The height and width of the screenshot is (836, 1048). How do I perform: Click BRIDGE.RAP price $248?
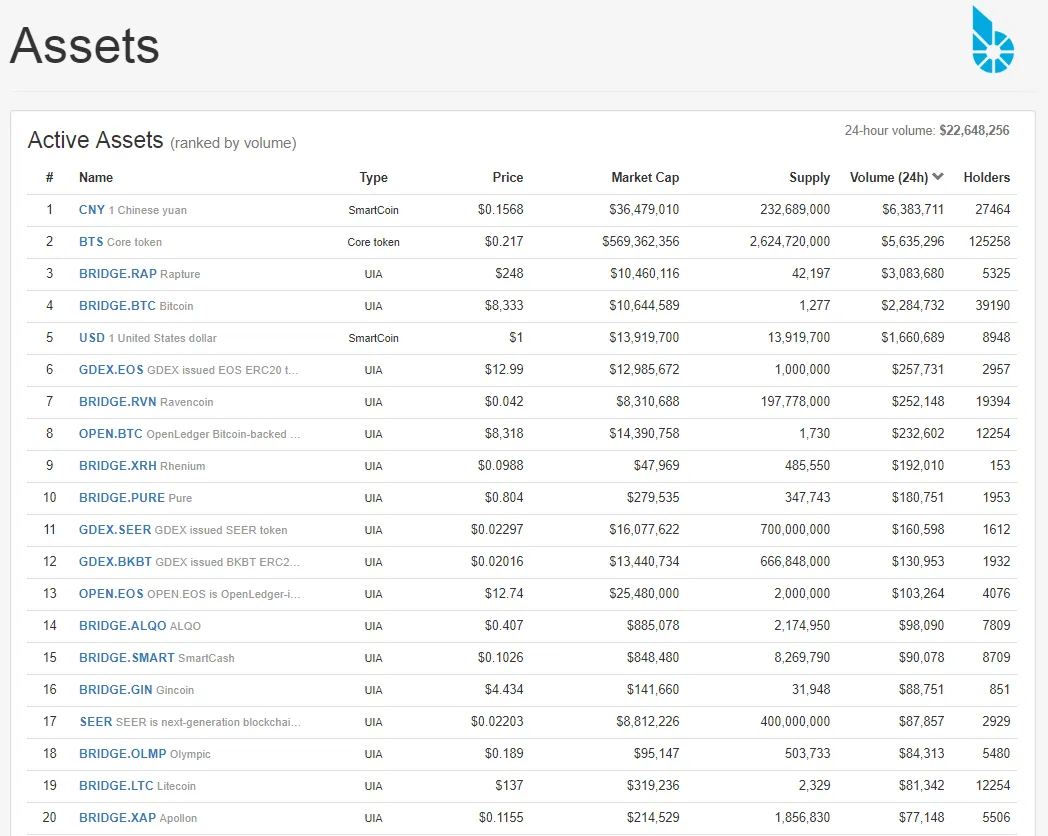(509, 274)
